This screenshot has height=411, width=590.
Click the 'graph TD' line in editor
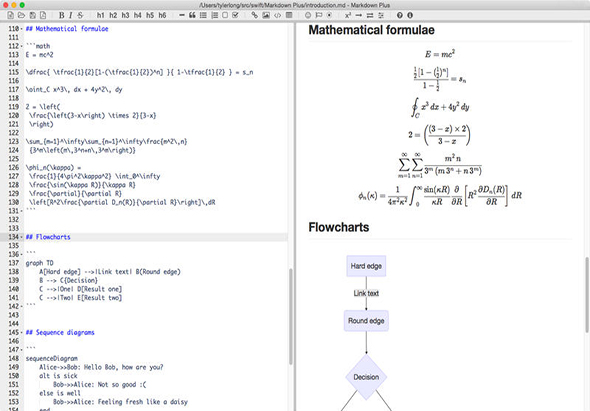[40, 263]
